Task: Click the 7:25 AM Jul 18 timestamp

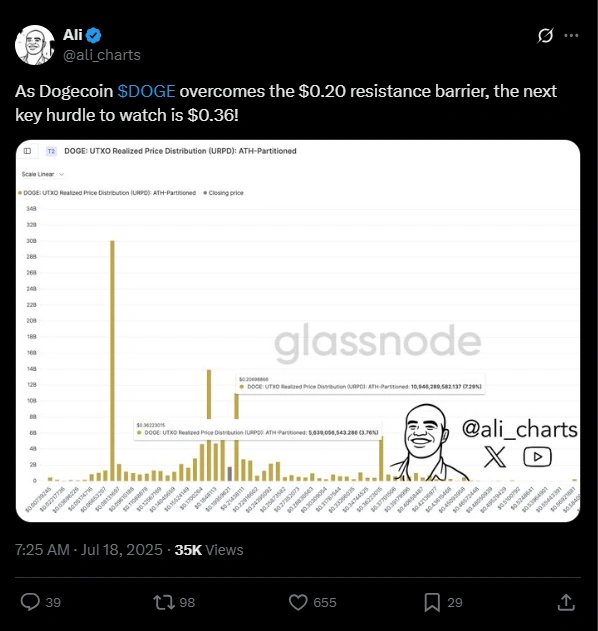Action: 89,550
